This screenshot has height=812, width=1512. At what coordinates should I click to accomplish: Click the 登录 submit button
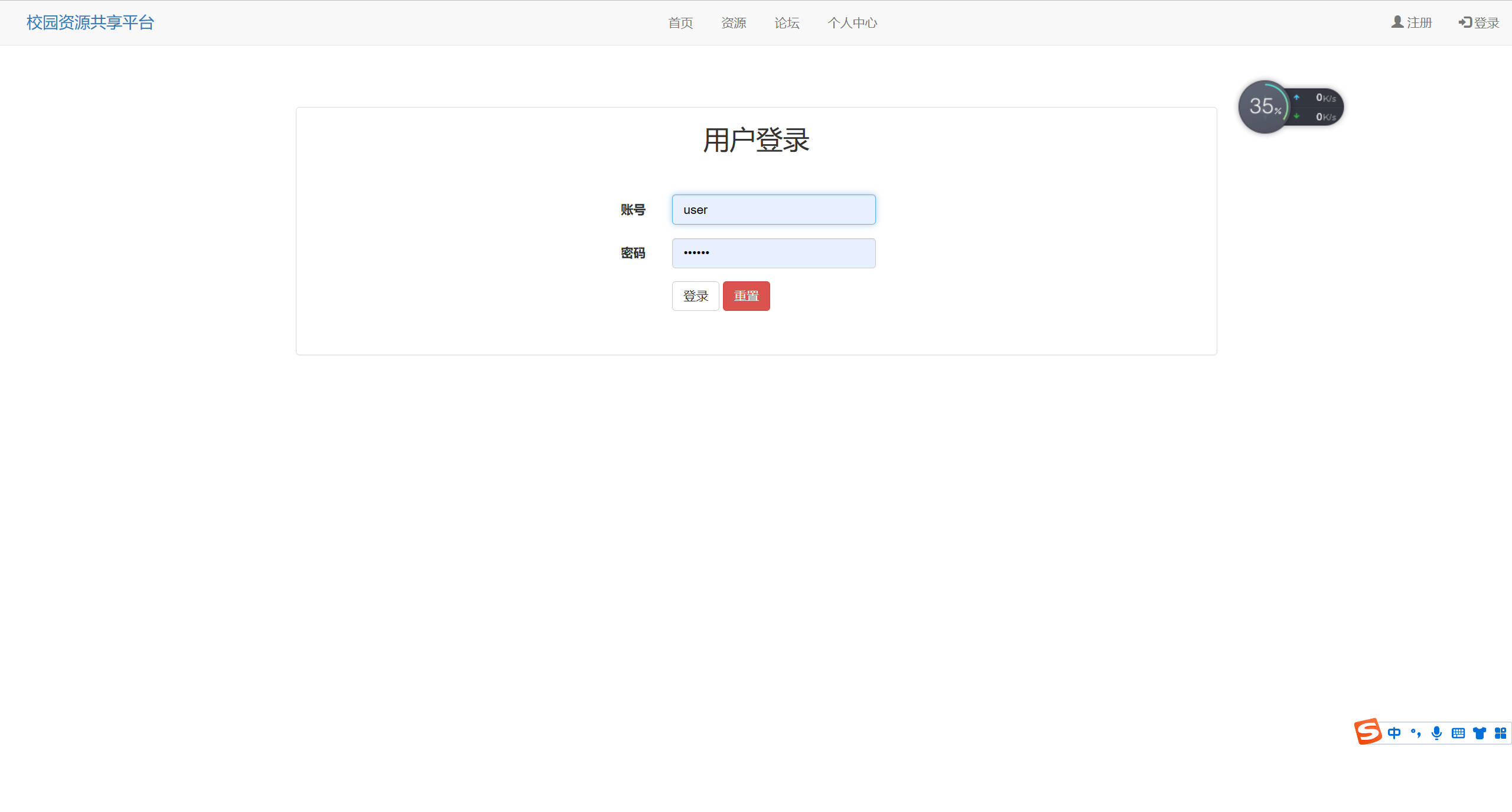(695, 295)
